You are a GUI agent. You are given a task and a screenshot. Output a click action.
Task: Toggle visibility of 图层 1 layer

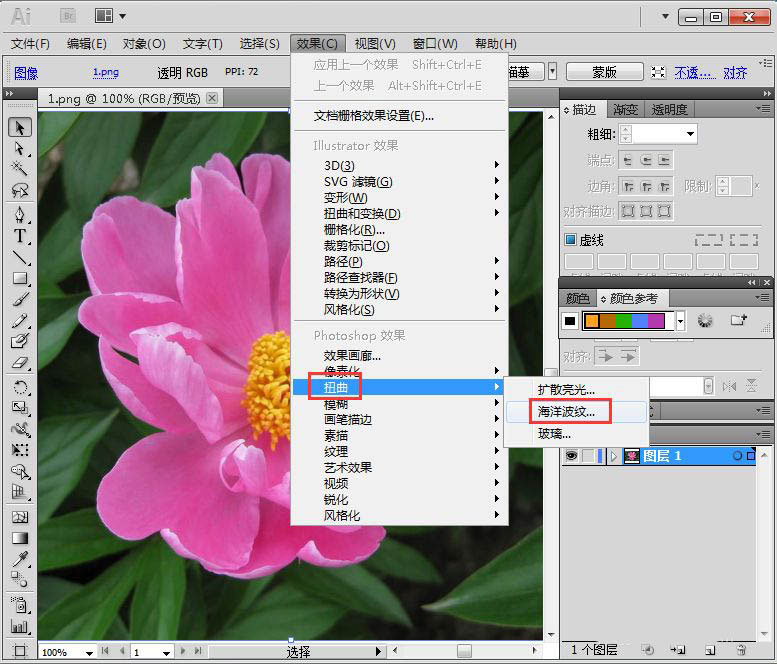[571, 455]
